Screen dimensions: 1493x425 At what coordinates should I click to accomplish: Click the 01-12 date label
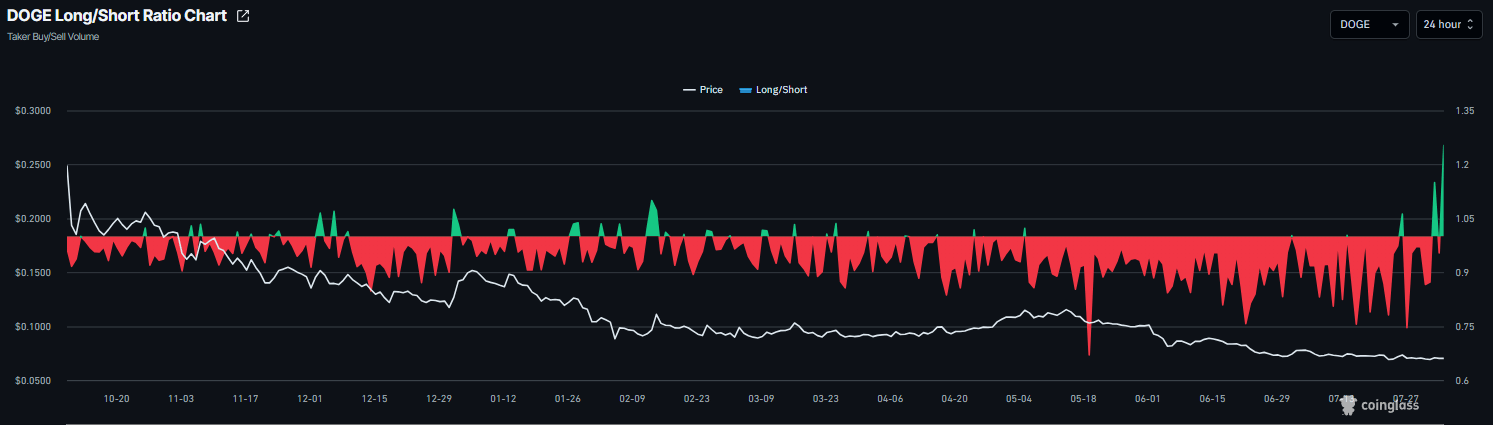click(x=503, y=398)
